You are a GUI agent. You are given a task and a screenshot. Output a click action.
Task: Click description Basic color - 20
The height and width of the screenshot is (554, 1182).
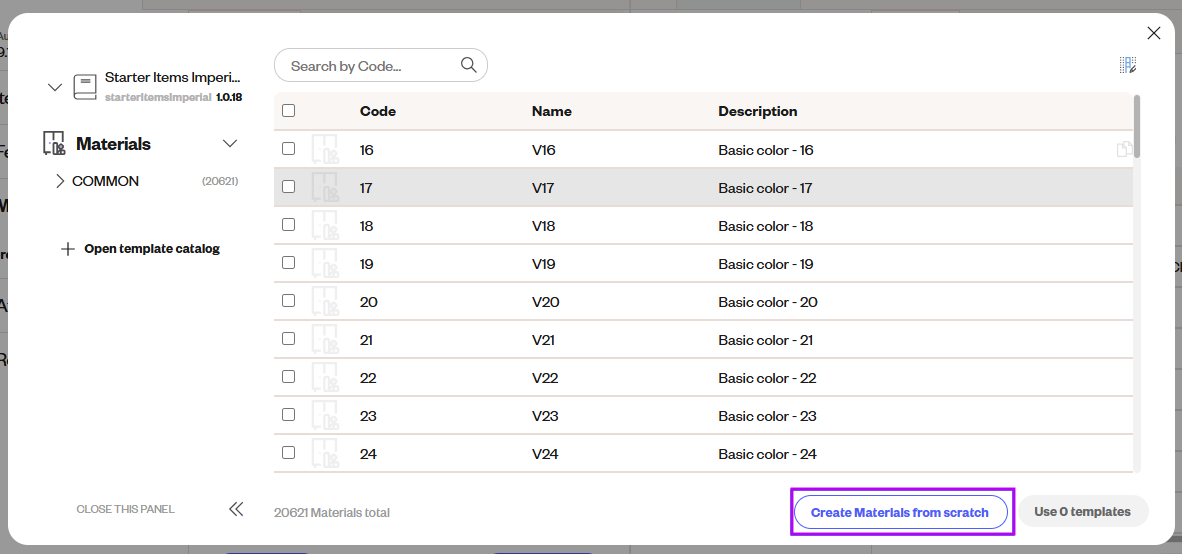click(x=768, y=301)
